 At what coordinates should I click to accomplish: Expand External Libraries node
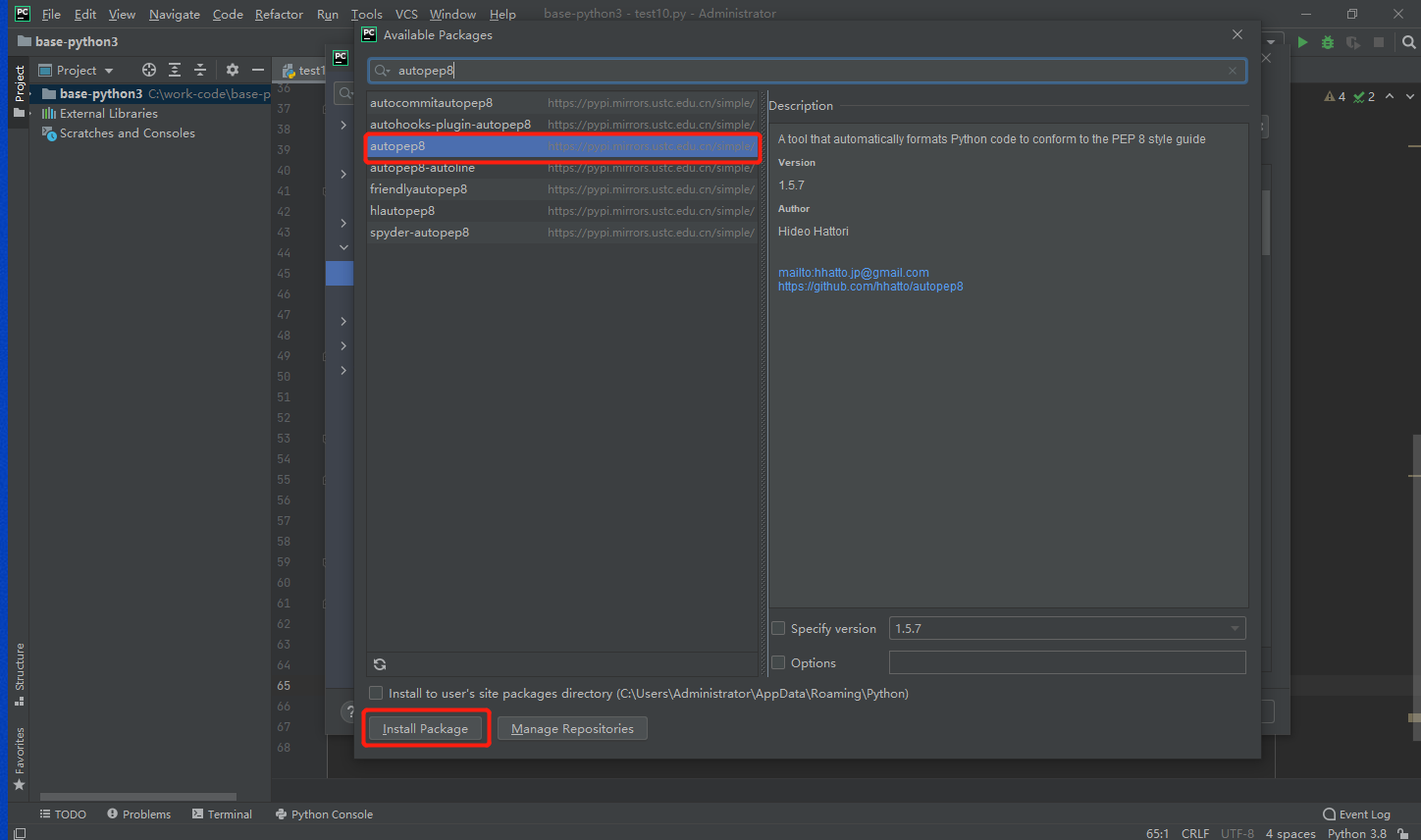32,114
